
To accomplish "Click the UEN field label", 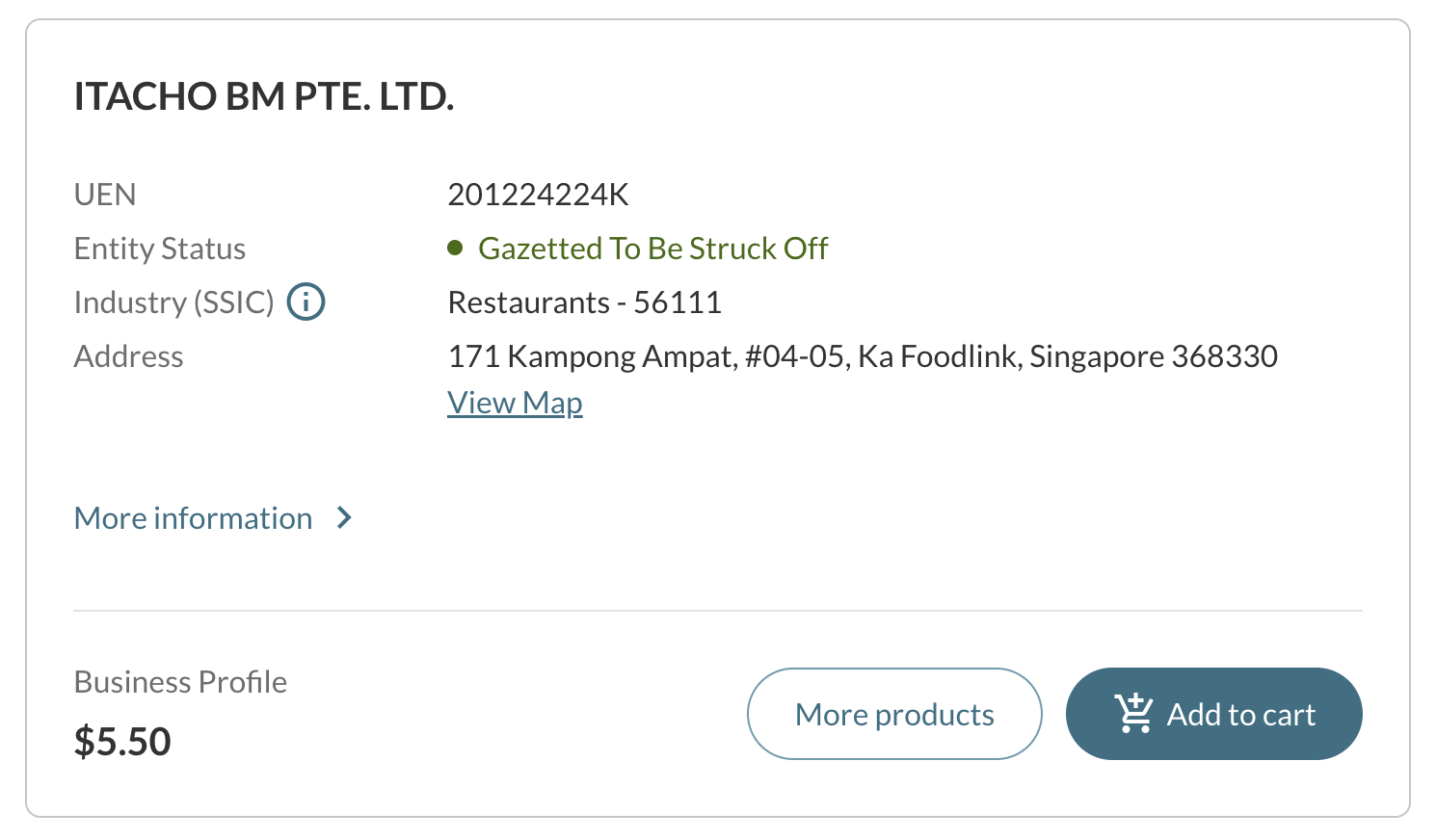I will (104, 195).
